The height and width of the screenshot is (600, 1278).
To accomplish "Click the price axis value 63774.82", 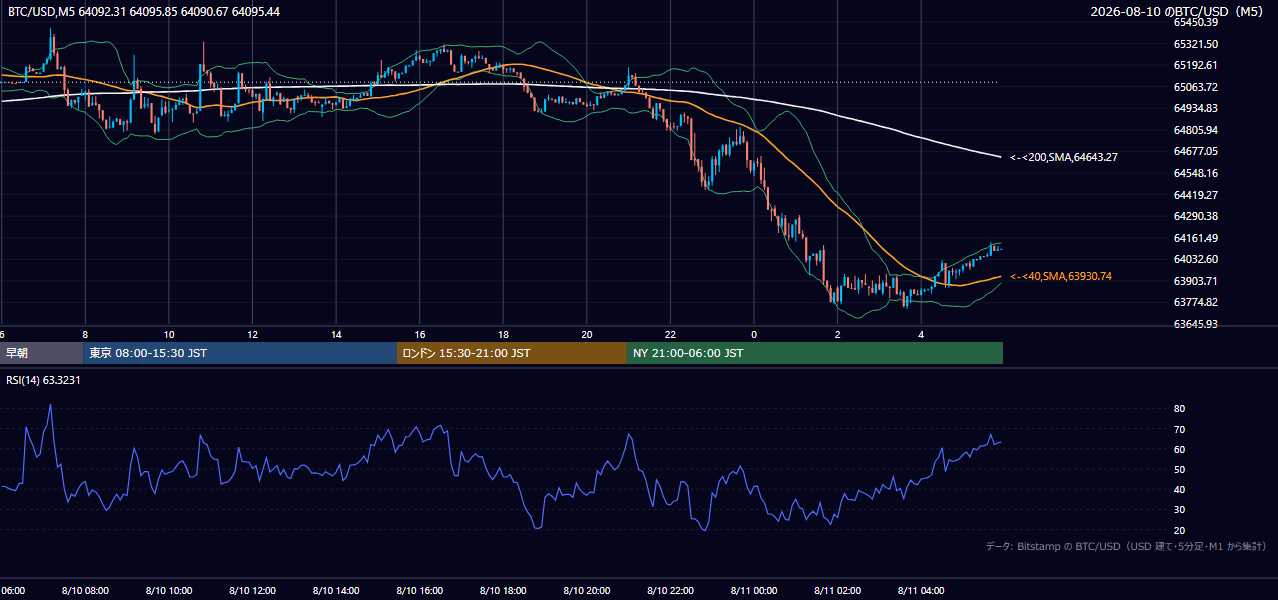I will pos(1195,302).
